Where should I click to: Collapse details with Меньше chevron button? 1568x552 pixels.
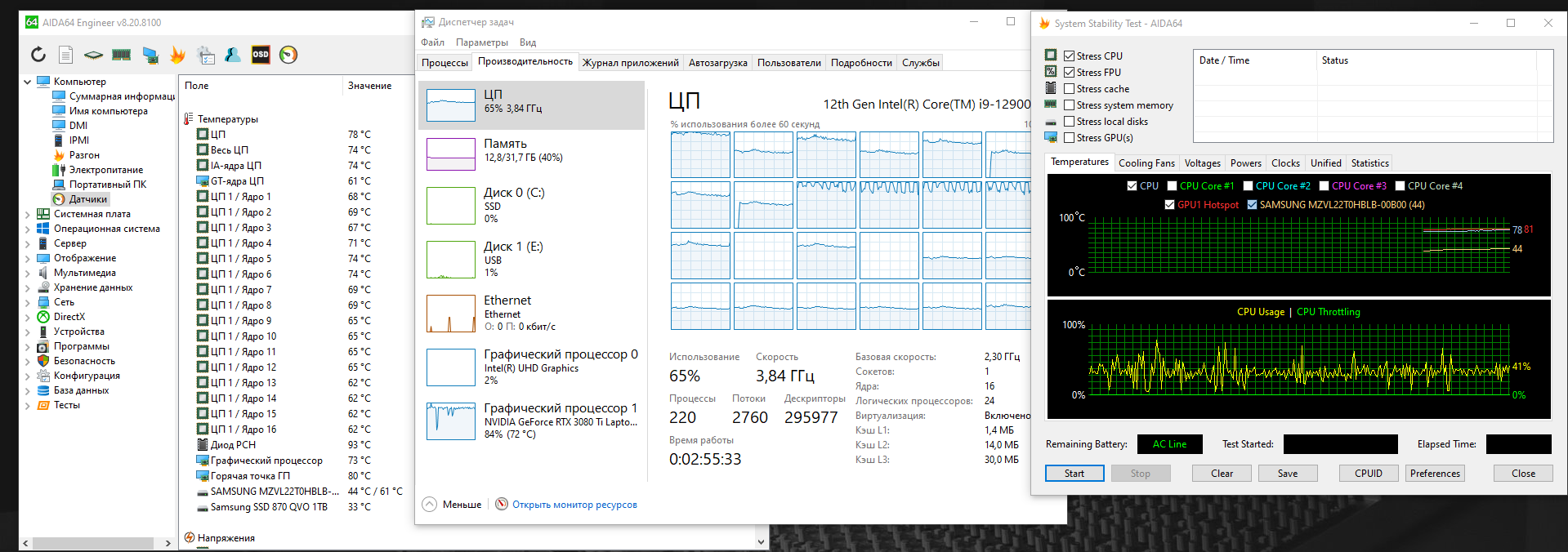[430, 505]
